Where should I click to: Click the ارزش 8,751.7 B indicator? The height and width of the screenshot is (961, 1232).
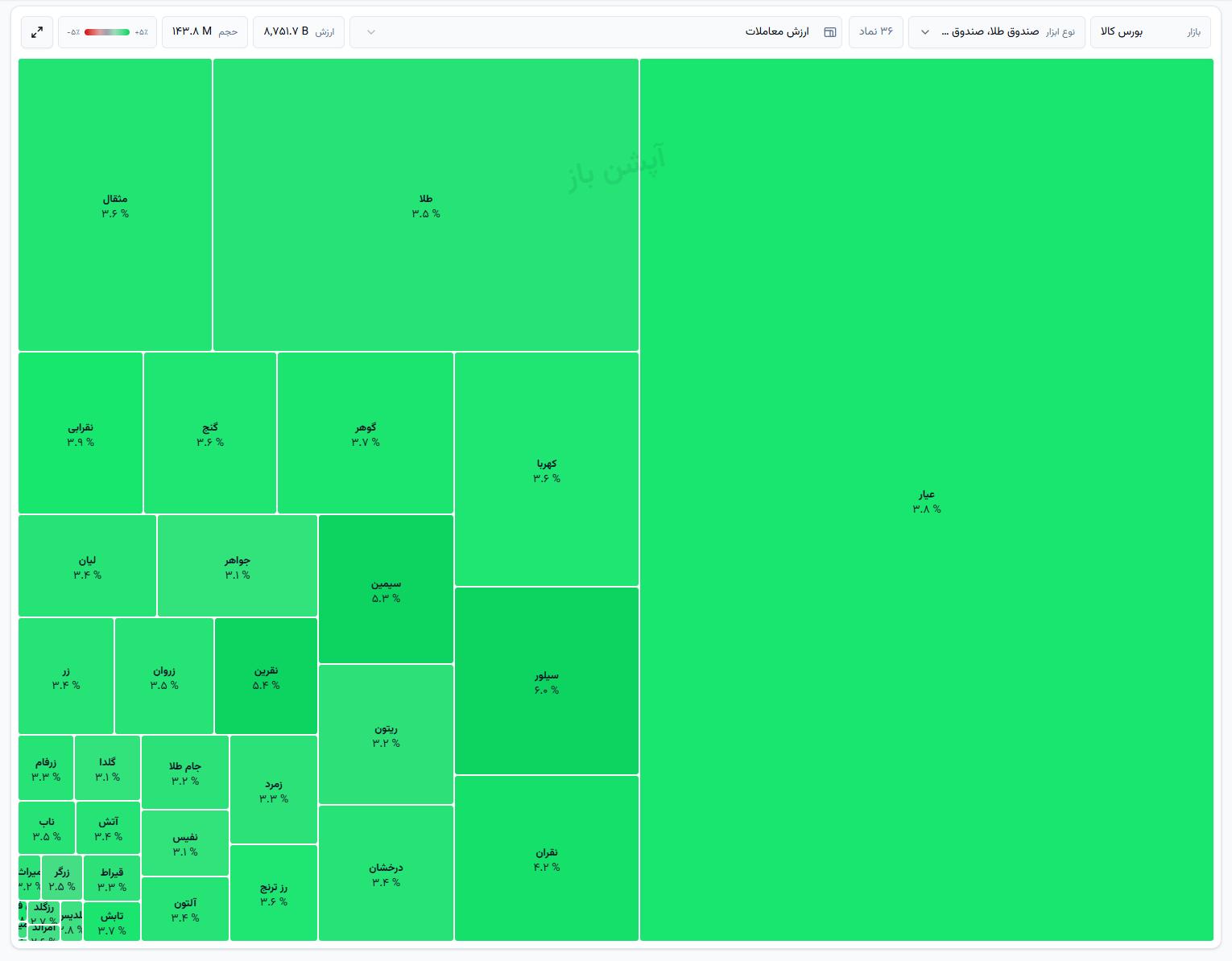[x=299, y=32]
